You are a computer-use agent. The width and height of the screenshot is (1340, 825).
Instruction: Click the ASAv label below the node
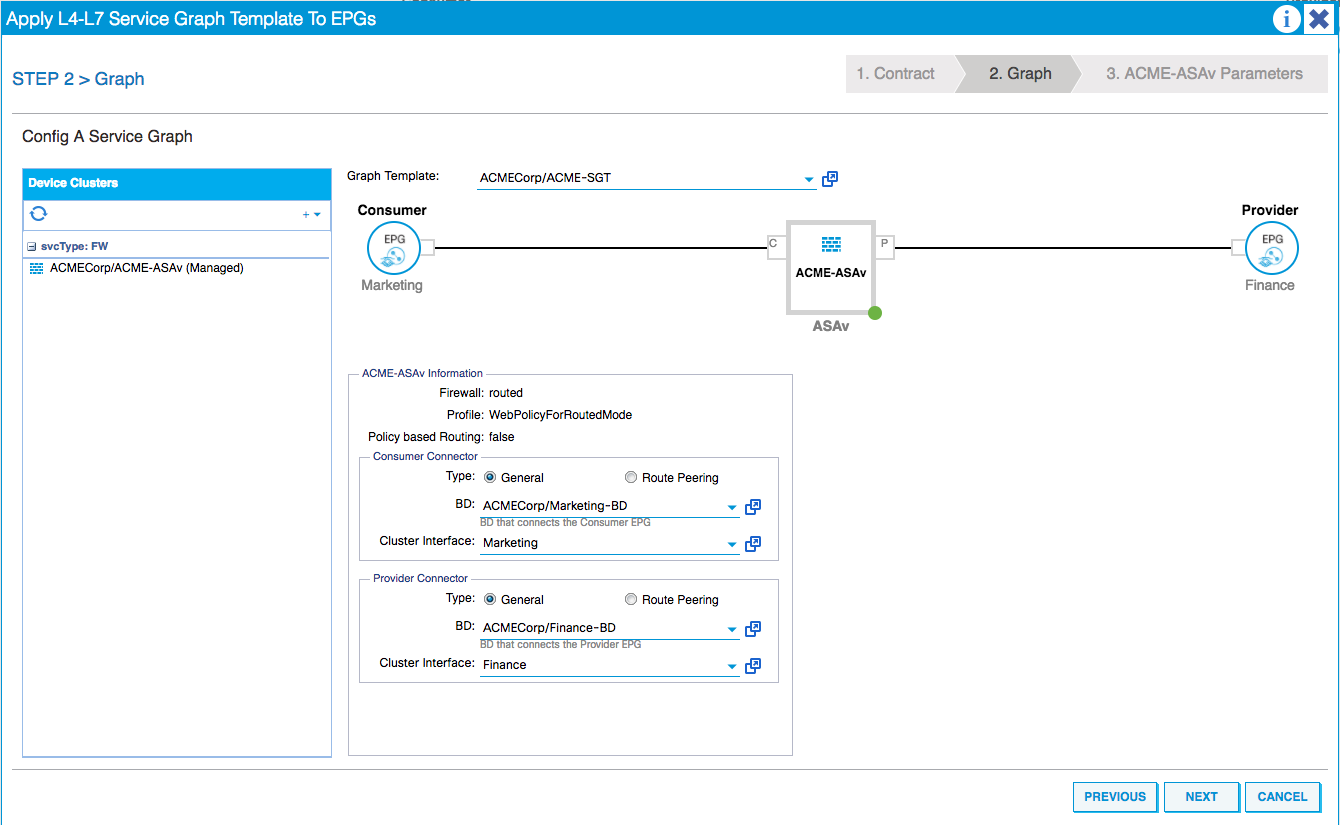(831, 326)
